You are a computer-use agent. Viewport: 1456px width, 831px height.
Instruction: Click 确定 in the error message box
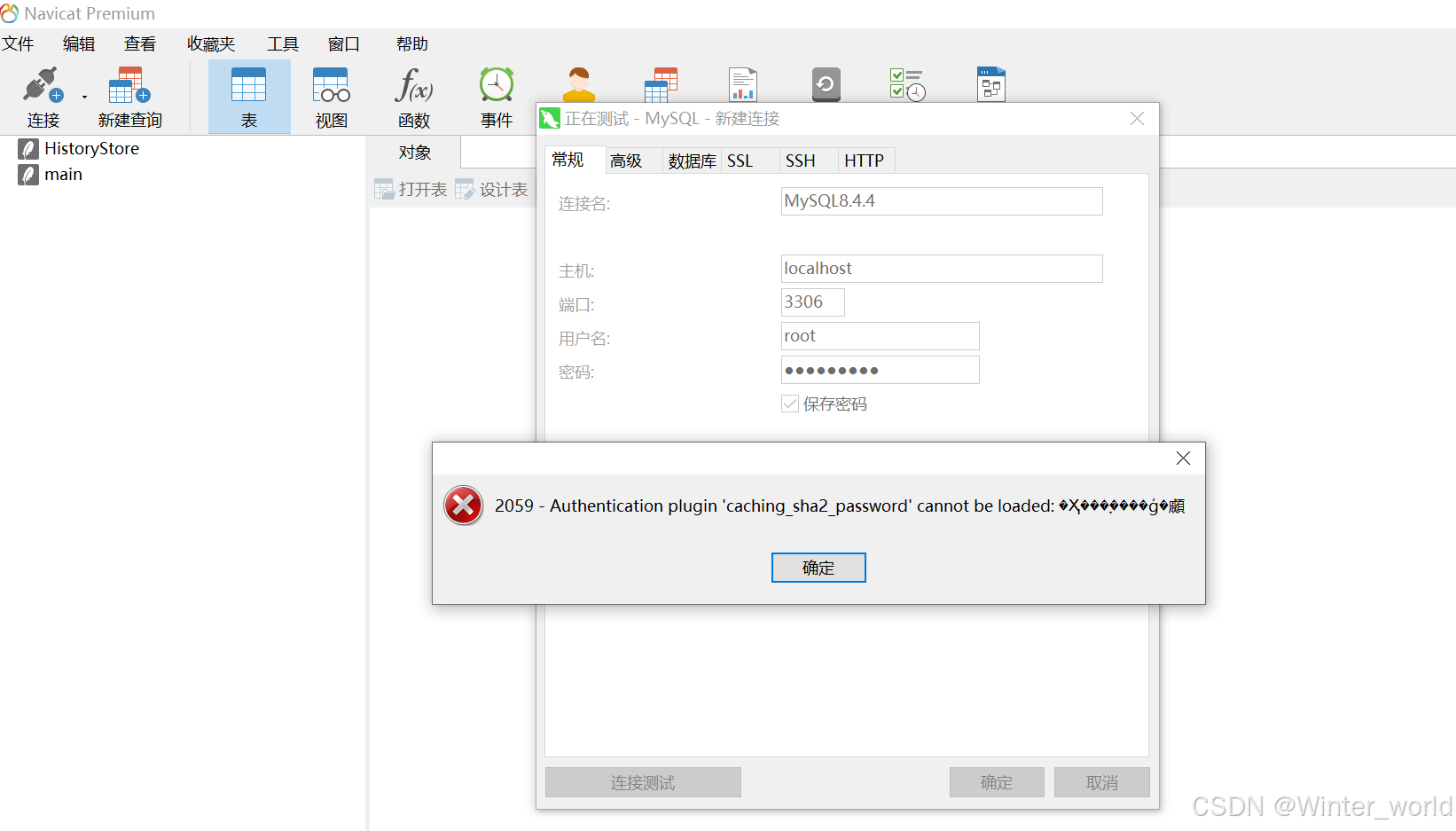[x=818, y=568]
